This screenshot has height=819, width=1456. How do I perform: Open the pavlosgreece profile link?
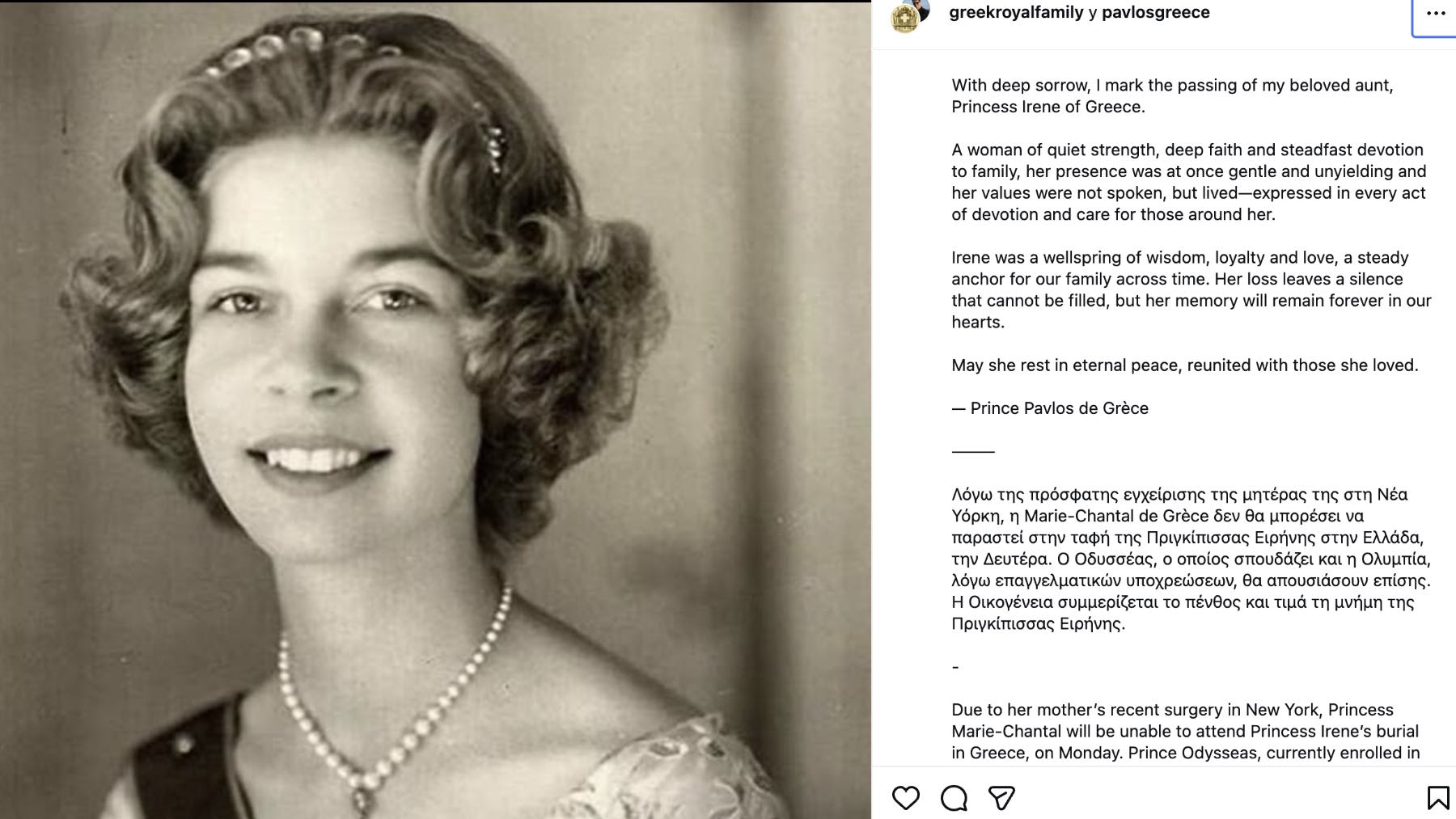coord(1156,12)
